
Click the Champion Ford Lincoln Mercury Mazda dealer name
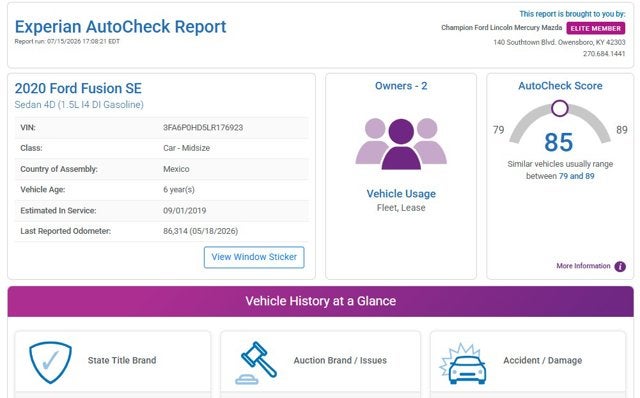coord(501,28)
